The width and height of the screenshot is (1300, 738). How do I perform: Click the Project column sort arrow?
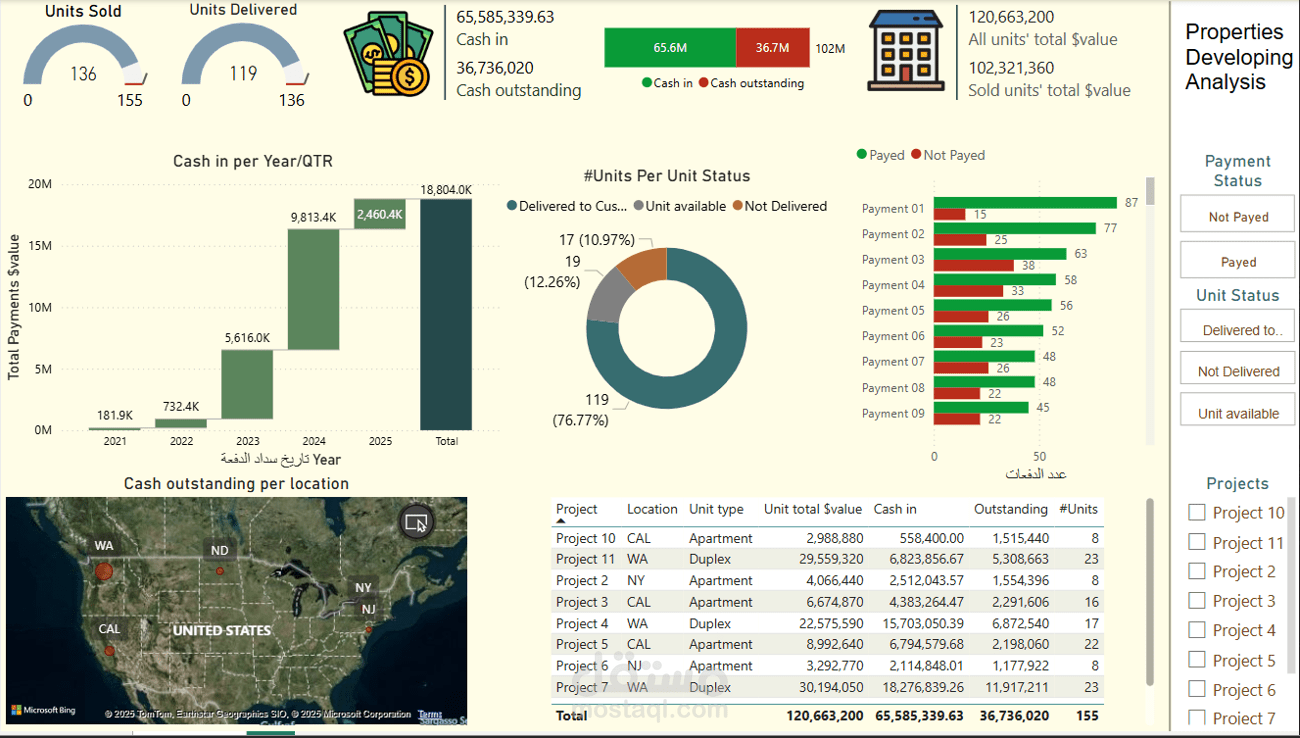[x=560, y=521]
